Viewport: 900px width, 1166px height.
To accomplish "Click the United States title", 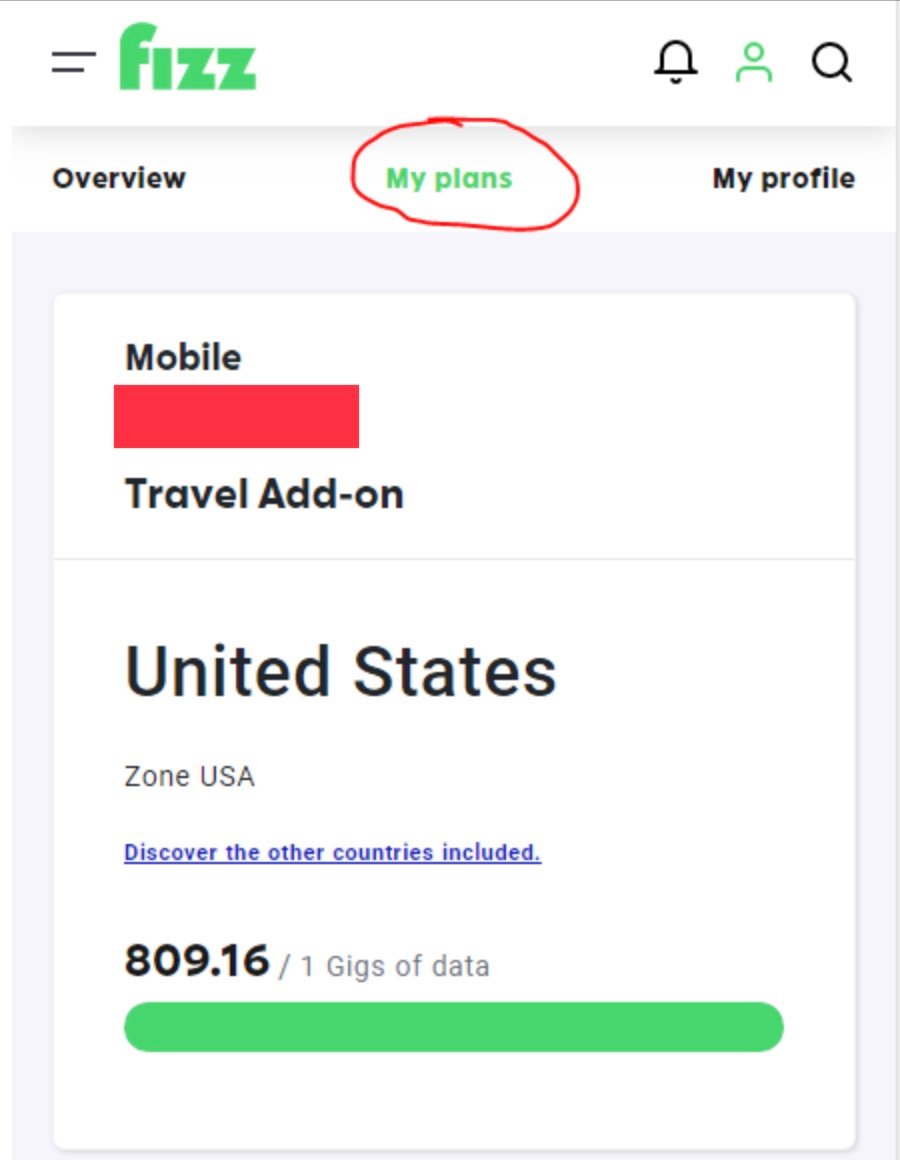I will click(x=340, y=671).
